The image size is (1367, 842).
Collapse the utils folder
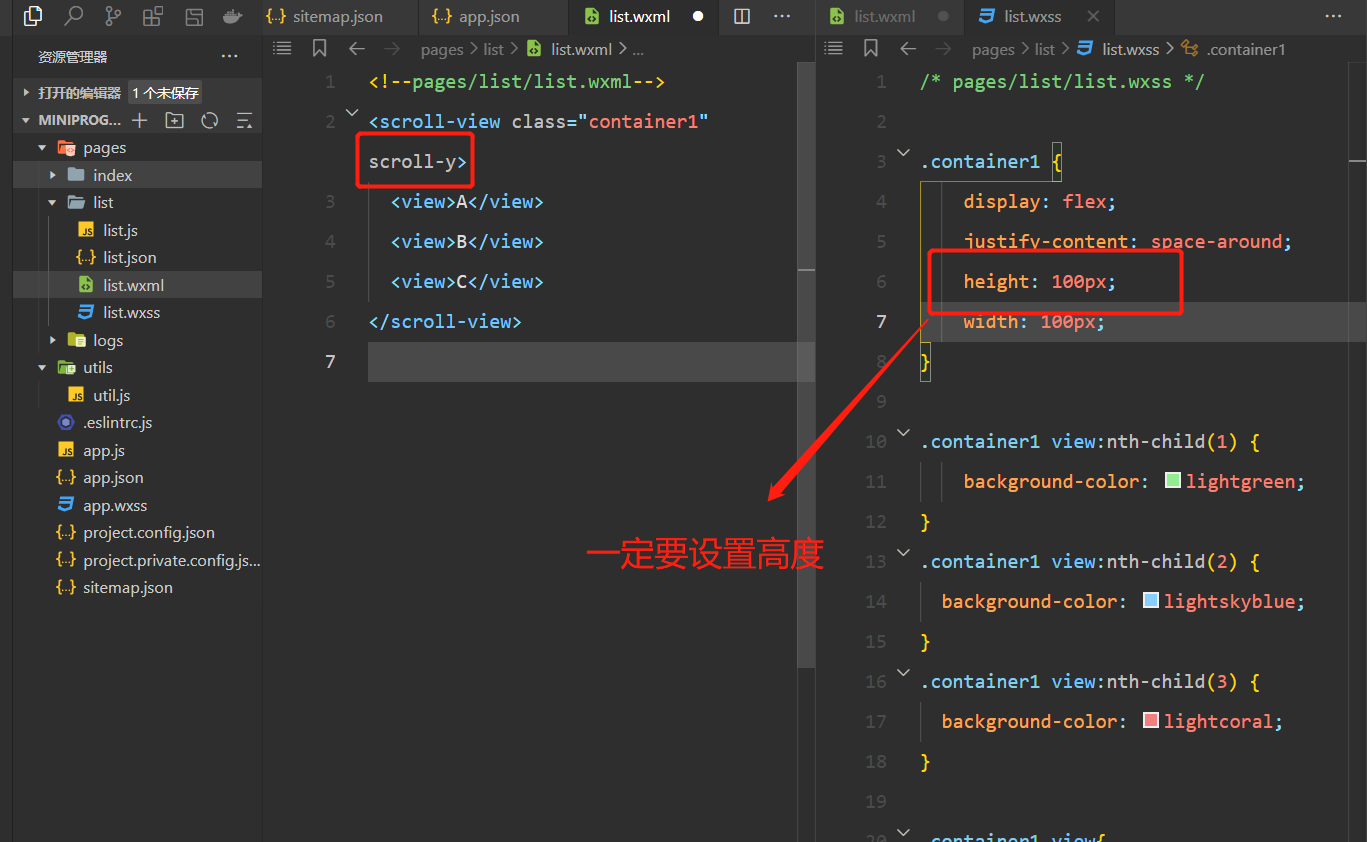[42, 368]
